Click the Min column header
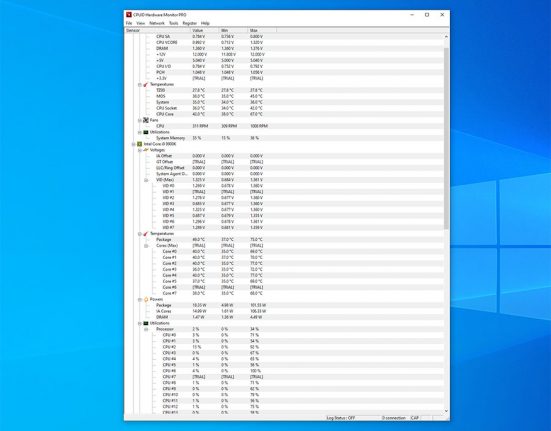The image size is (551, 431). pos(234,31)
